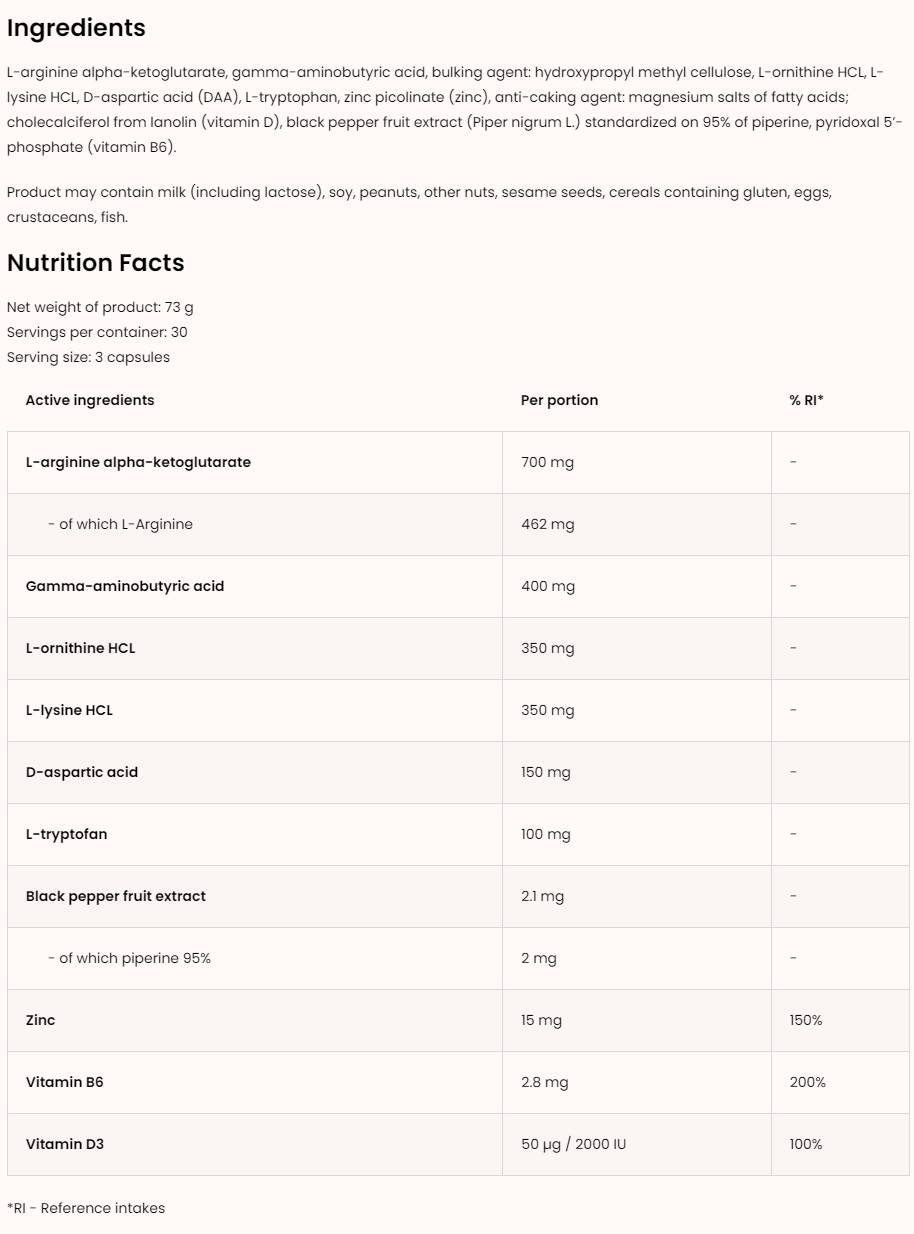Click the 'Per portion' column header
Image resolution: width=914 pixels, height=1234 pixels.
point(559,400)
